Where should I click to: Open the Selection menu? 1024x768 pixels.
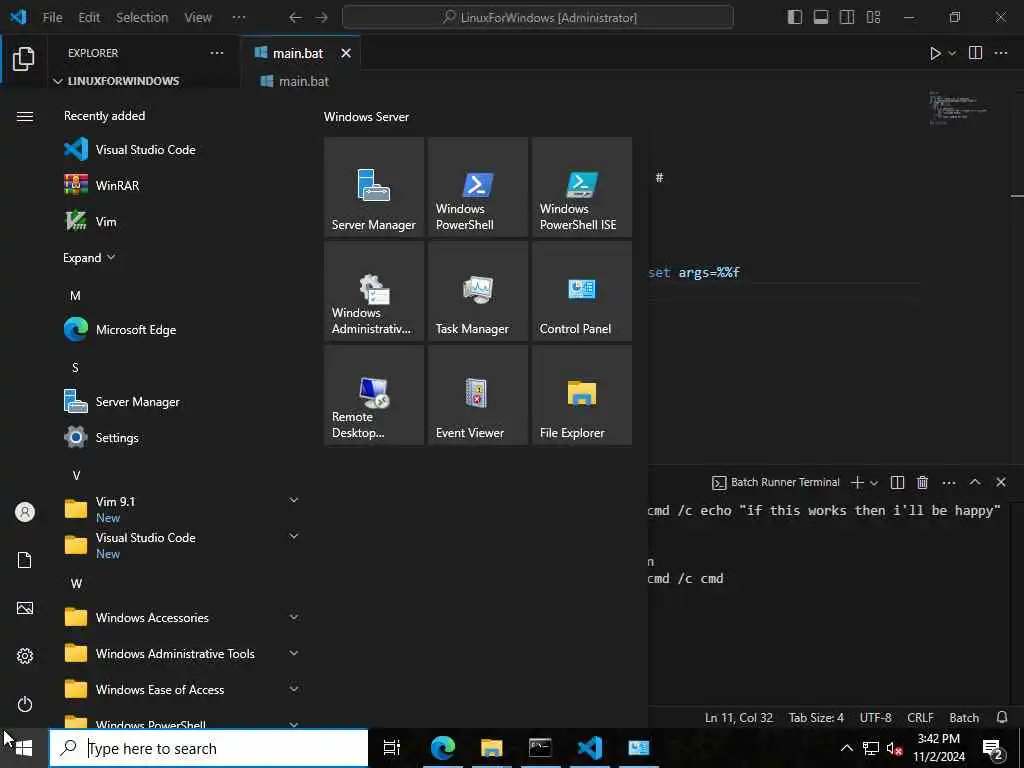pos(142,18)
